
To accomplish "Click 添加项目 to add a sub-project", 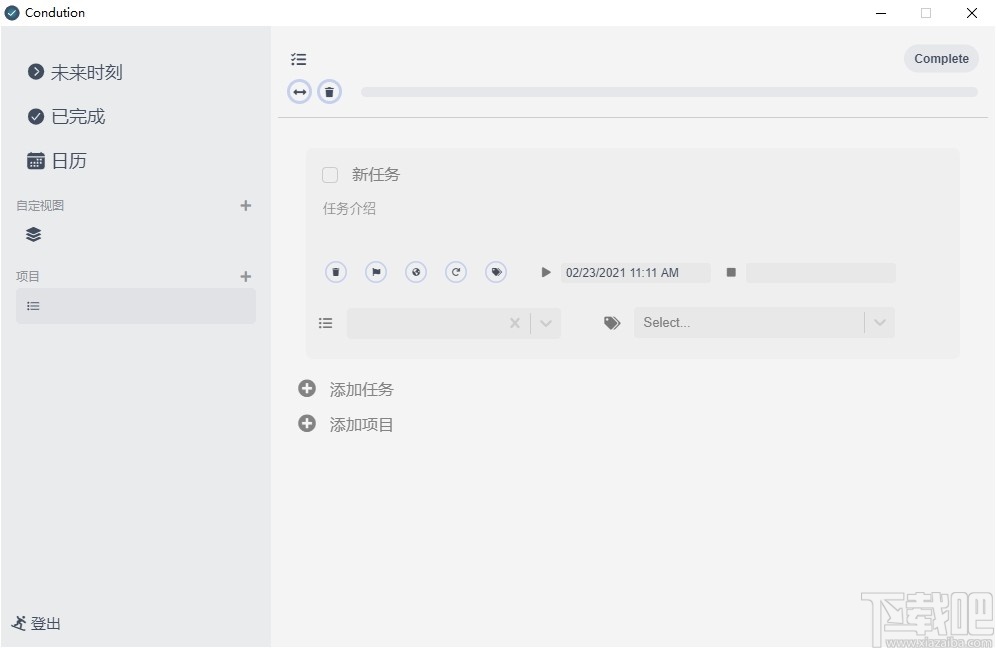I will [361, 424].
